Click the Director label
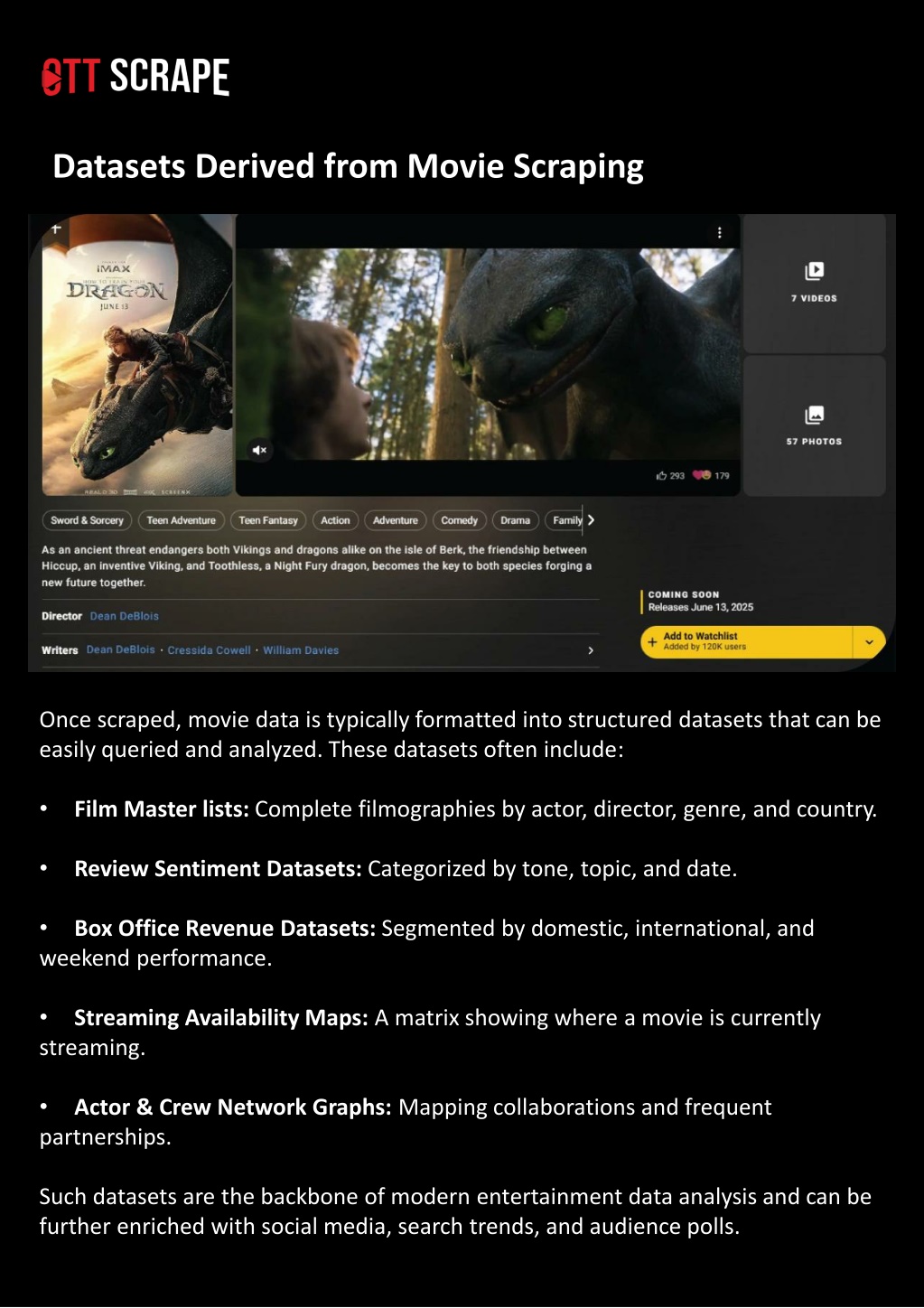 [x=61, y=616]
